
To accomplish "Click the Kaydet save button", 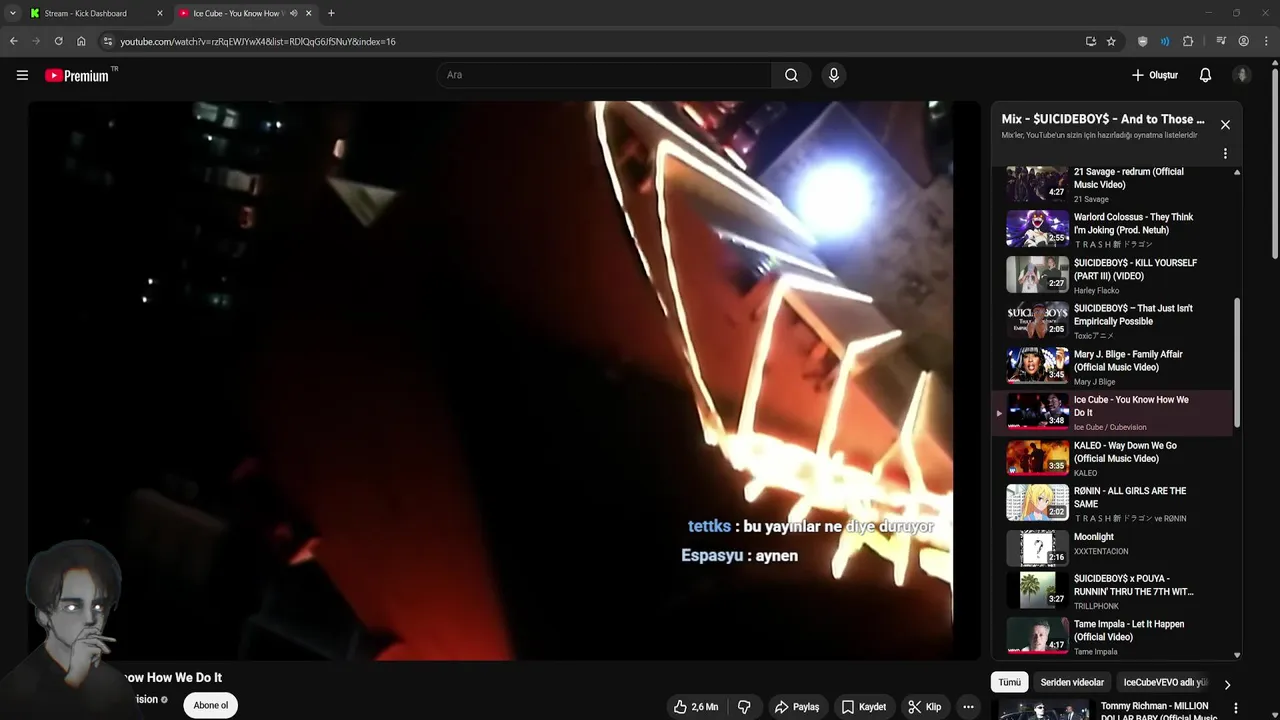I will (x=864, y=706).
